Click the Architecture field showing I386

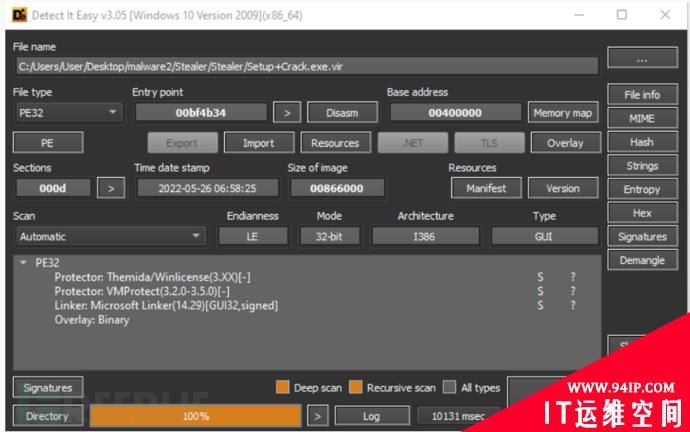425,236
